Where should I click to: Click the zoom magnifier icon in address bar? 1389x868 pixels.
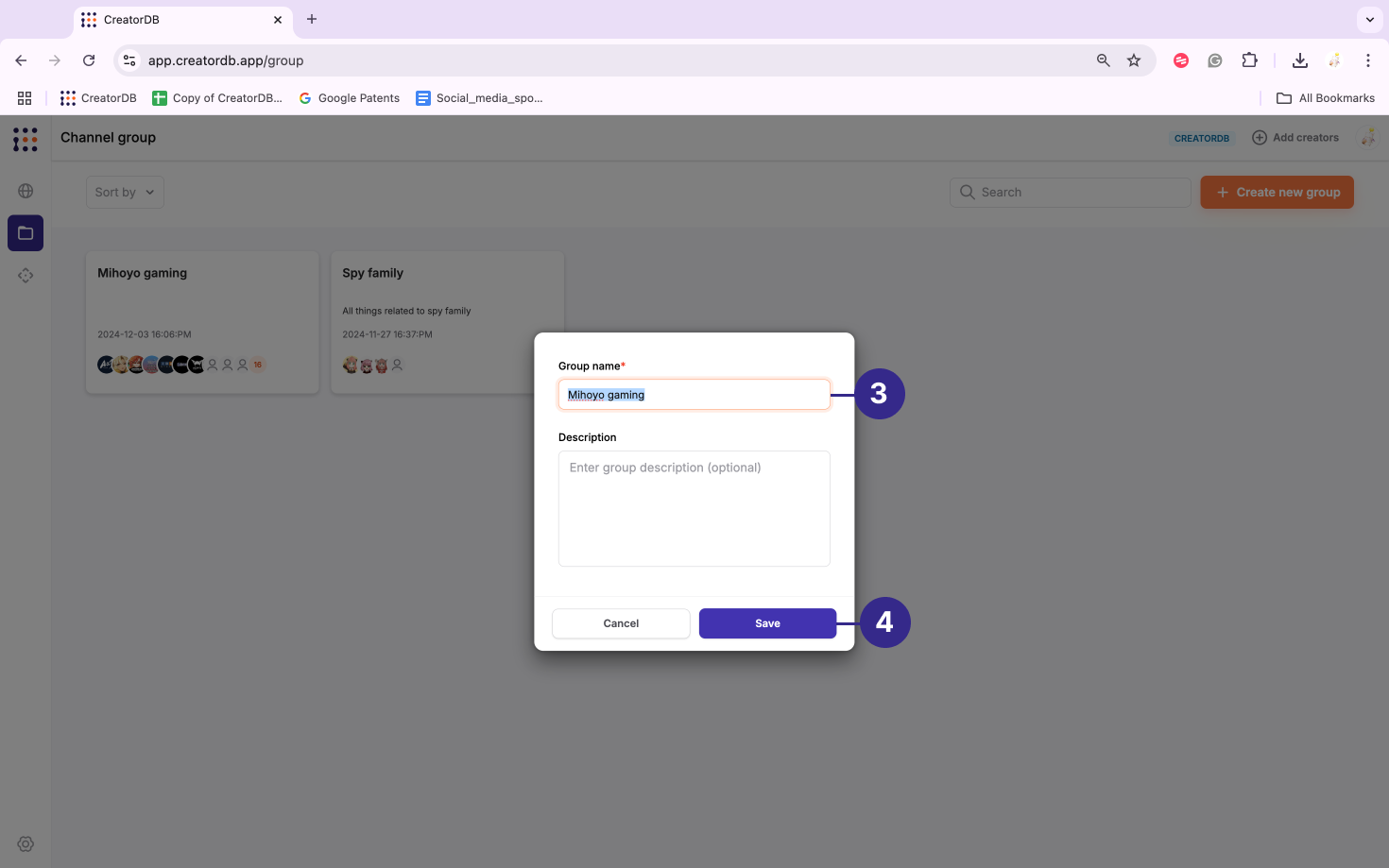(1103, 60)
